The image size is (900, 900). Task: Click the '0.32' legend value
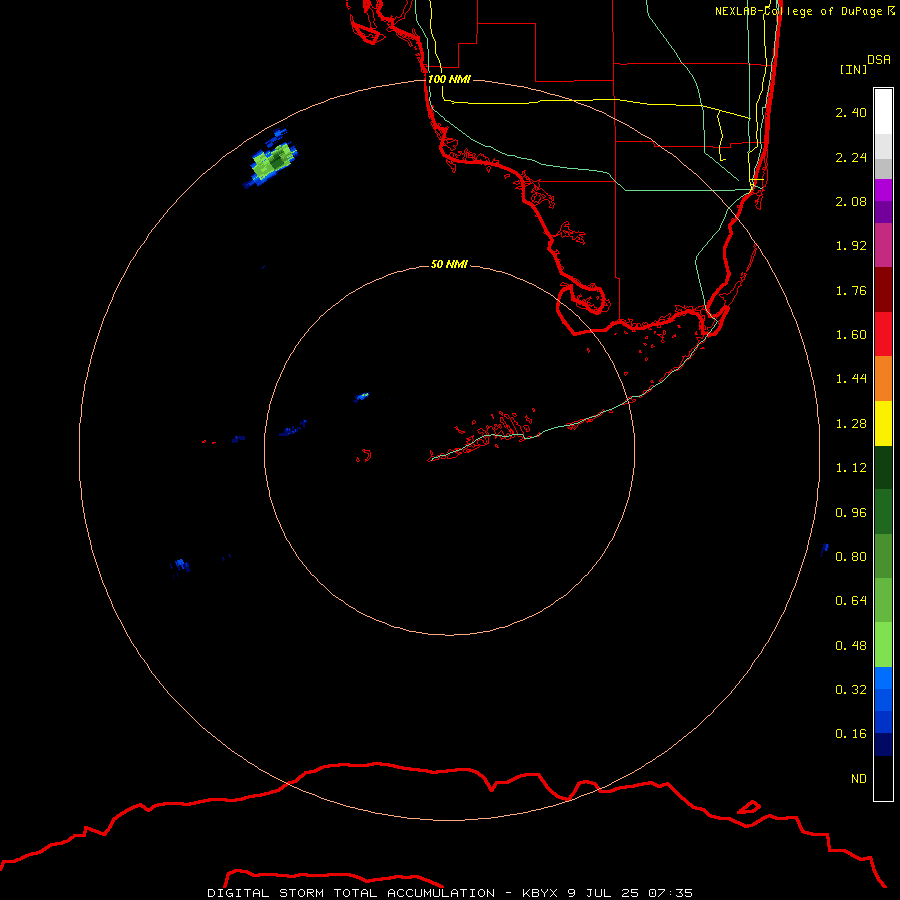tap(851, 690)
